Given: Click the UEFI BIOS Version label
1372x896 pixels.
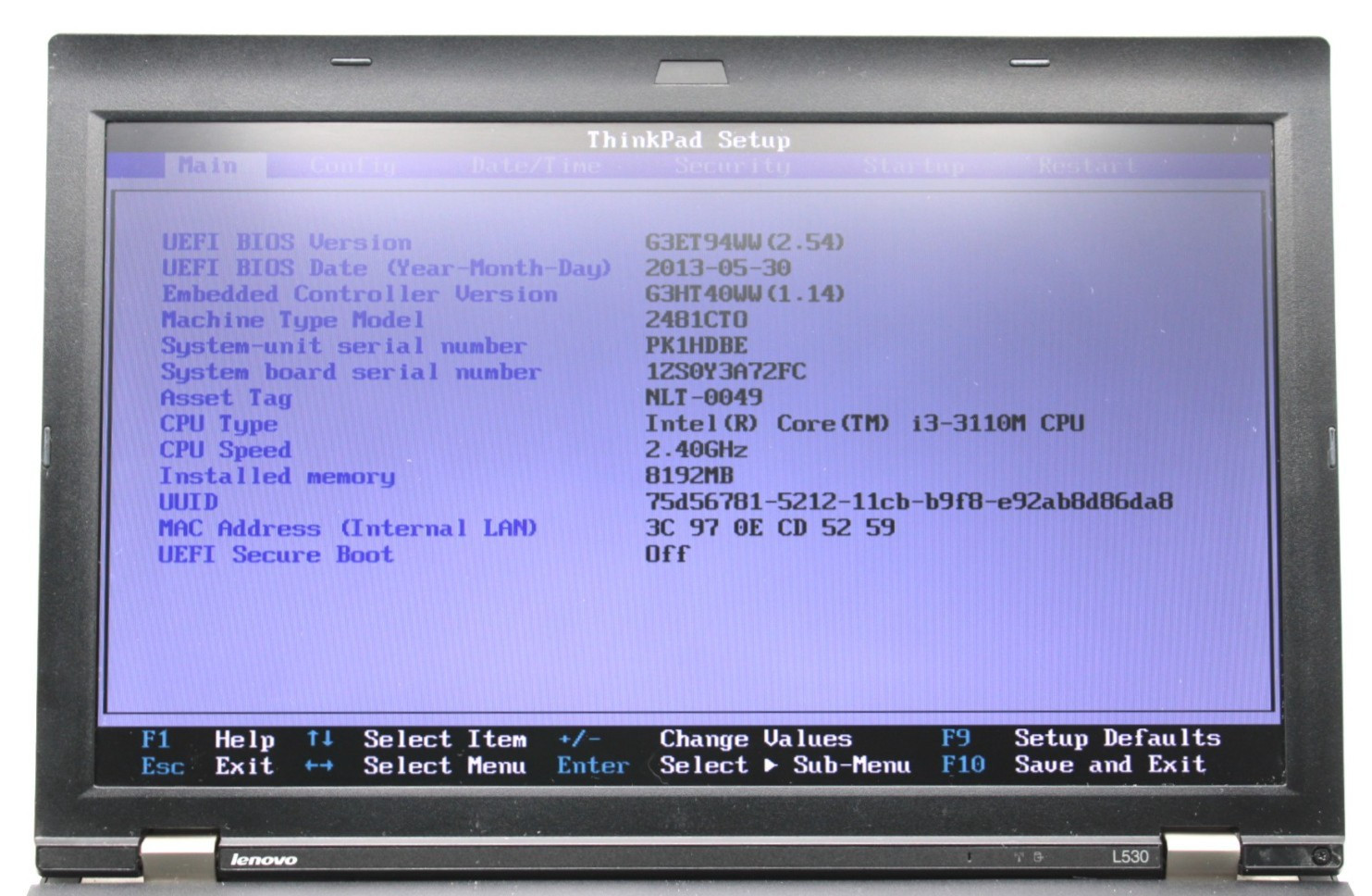Looking at the screenshot, I should pyautogui.click(x=287, y=243).
